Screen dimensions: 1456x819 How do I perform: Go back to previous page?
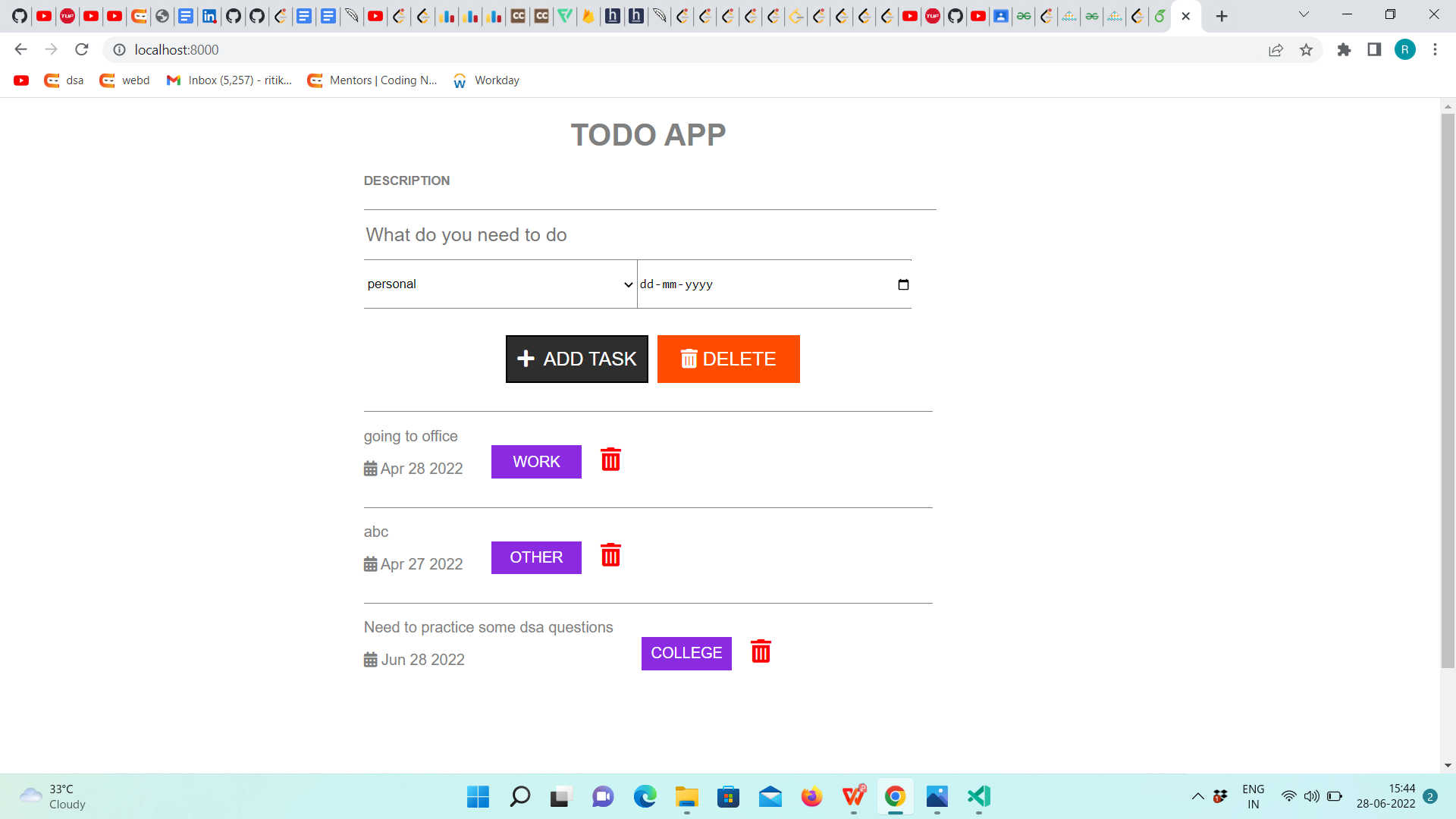[x=20, y=49]
